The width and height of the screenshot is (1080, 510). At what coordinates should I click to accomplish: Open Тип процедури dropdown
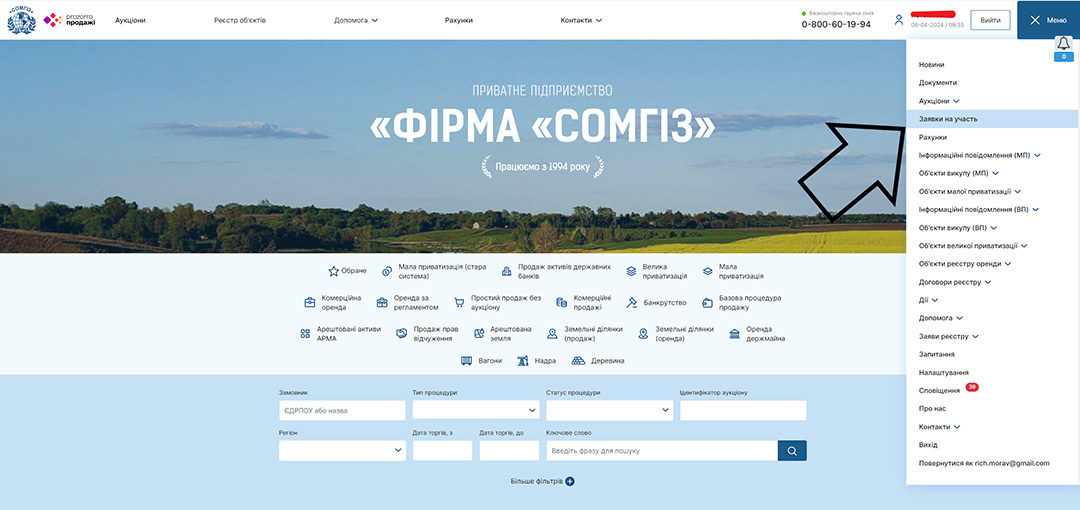click(476, 410)
